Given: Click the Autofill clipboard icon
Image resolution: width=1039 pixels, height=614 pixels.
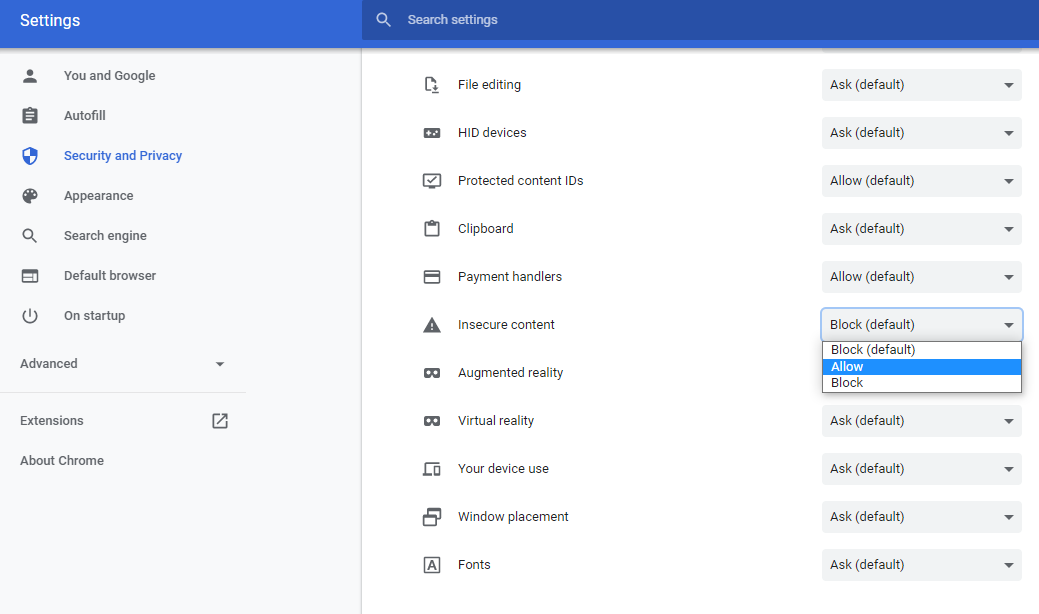Looking at the screenshot, I should point(30,115).
